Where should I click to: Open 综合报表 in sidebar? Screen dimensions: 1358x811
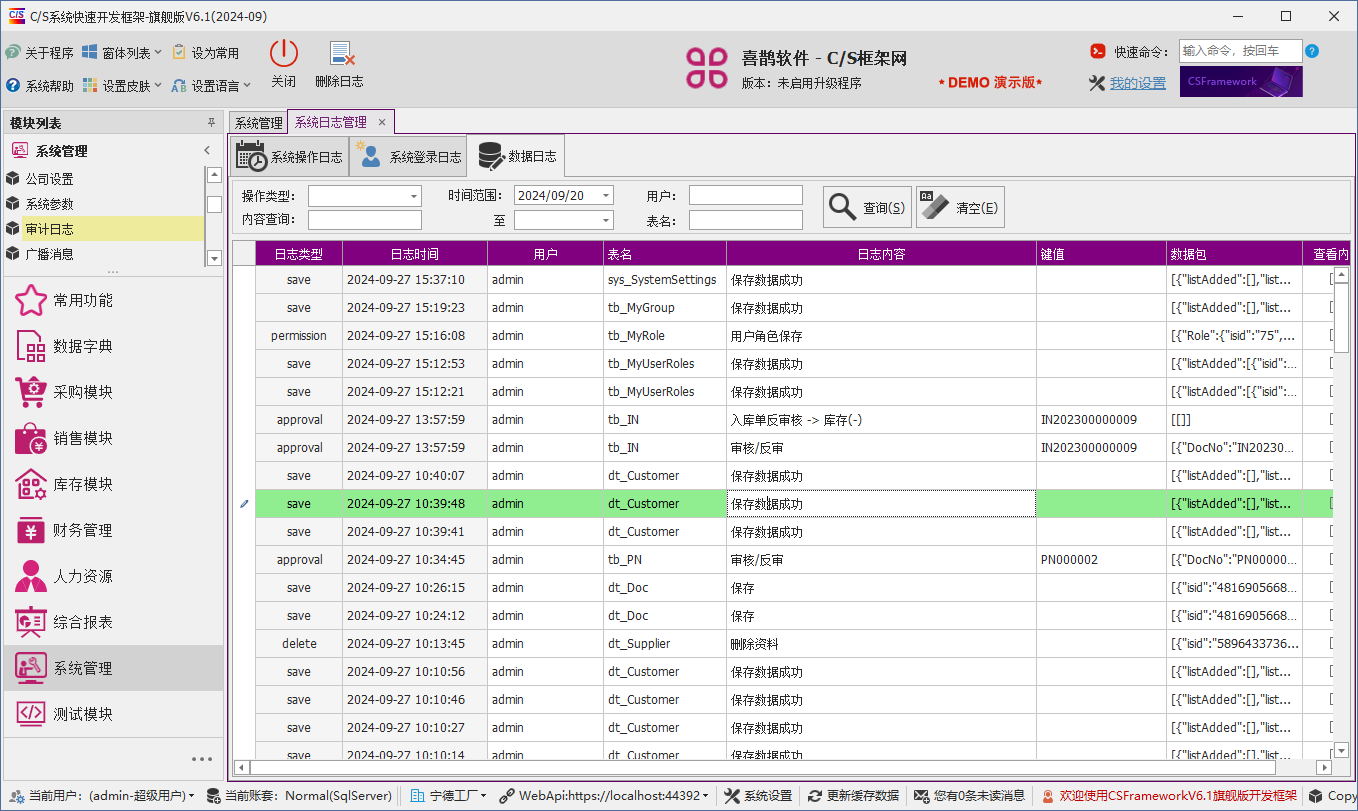(x=114, y=622)
